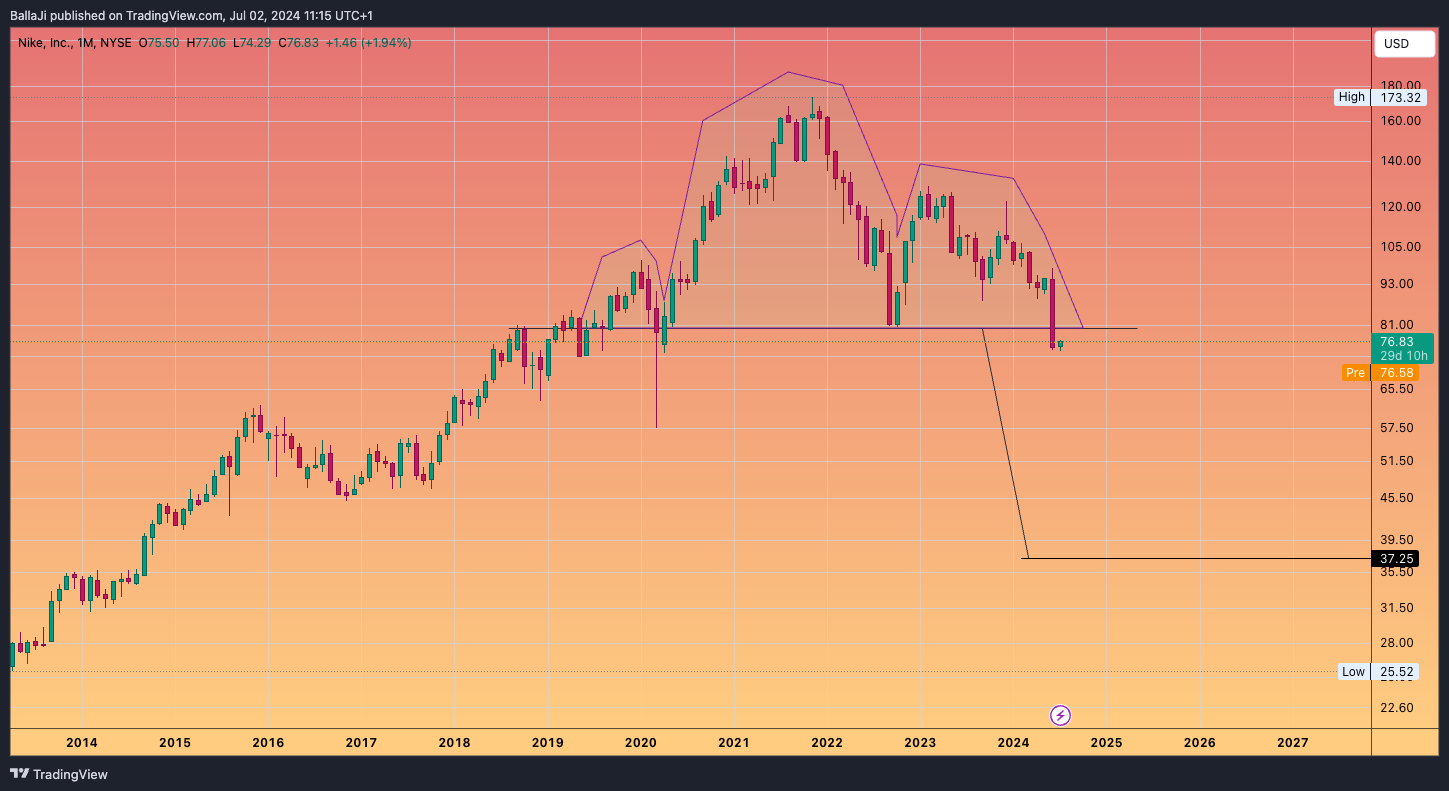This screenshot has height=791, width=1449.
Task: Click 39.50 on the price axis
Action: [1397, 540]
